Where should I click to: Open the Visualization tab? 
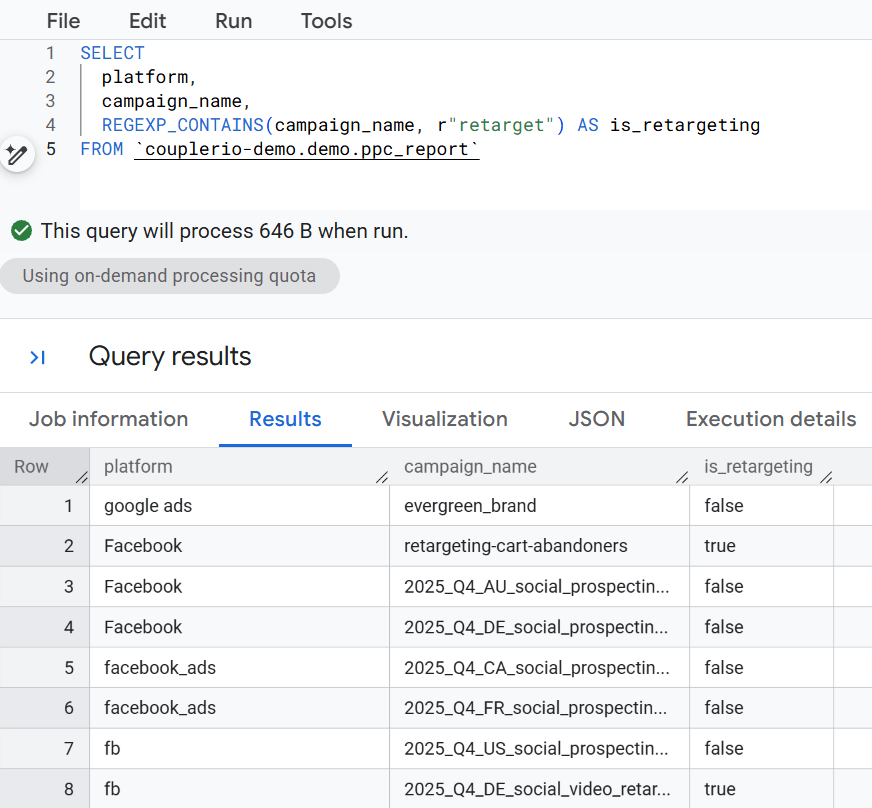tap(445, 419)
